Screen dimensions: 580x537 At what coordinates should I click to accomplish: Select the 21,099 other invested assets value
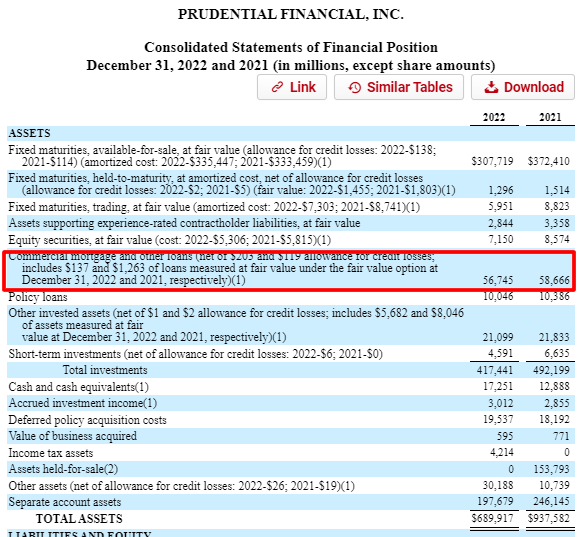[498, 337]
